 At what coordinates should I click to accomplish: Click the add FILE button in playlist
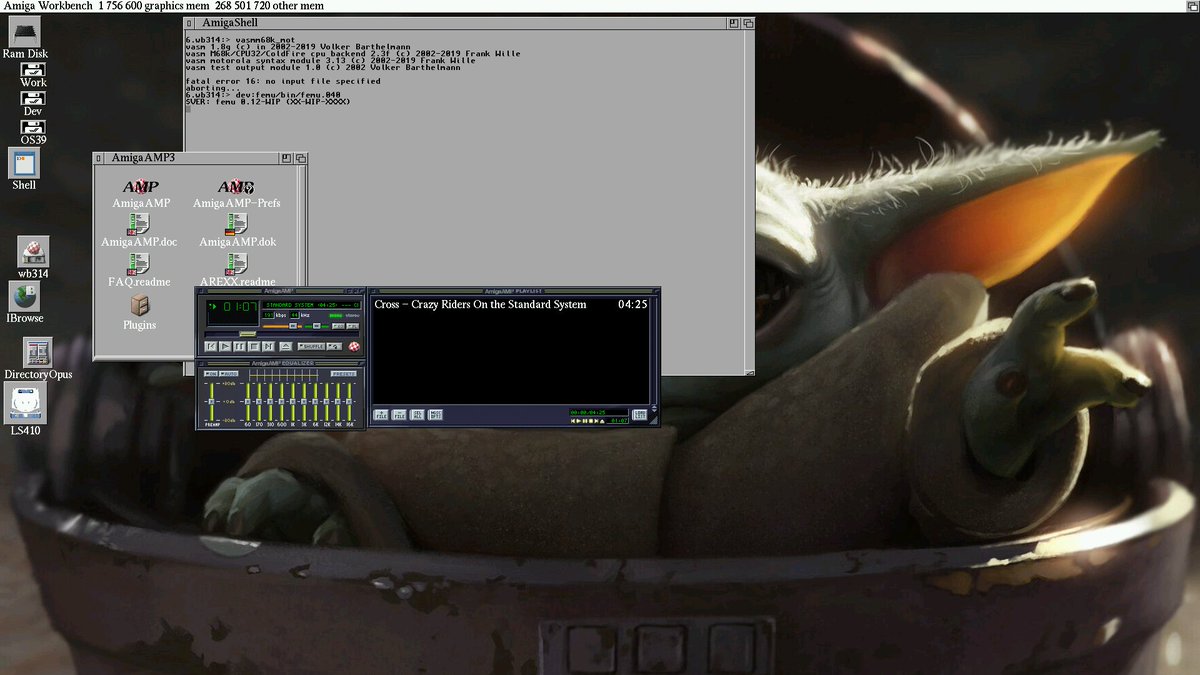click(x=381, y=415)
